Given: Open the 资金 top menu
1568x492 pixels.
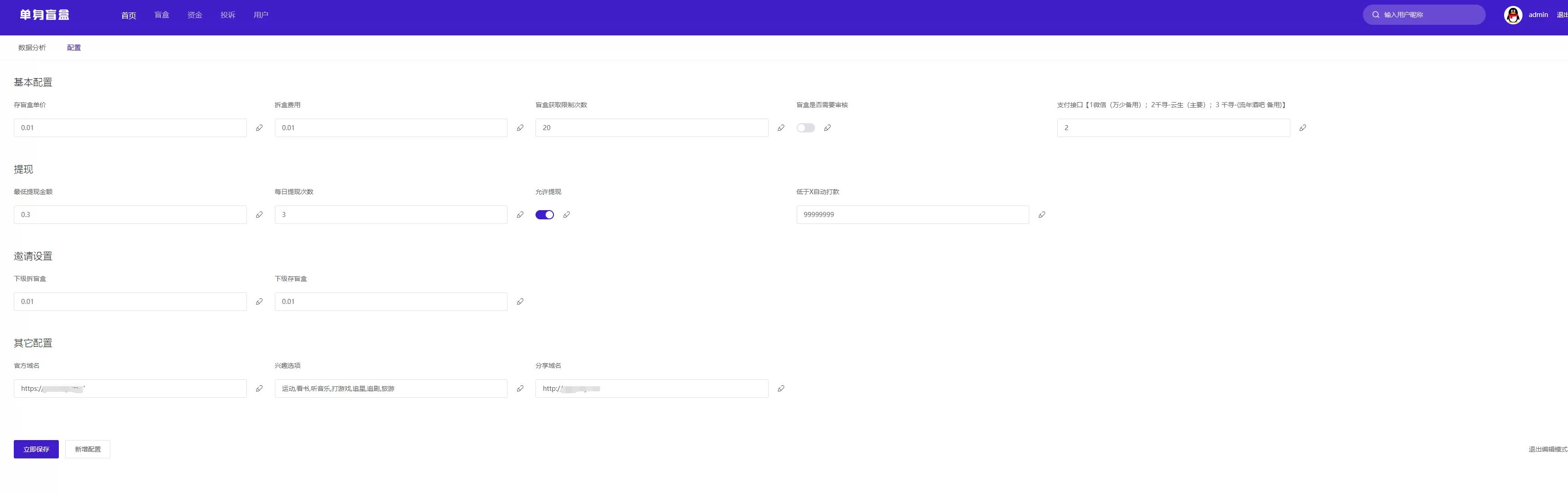Looking at the screenshot, I should (195, 15).
